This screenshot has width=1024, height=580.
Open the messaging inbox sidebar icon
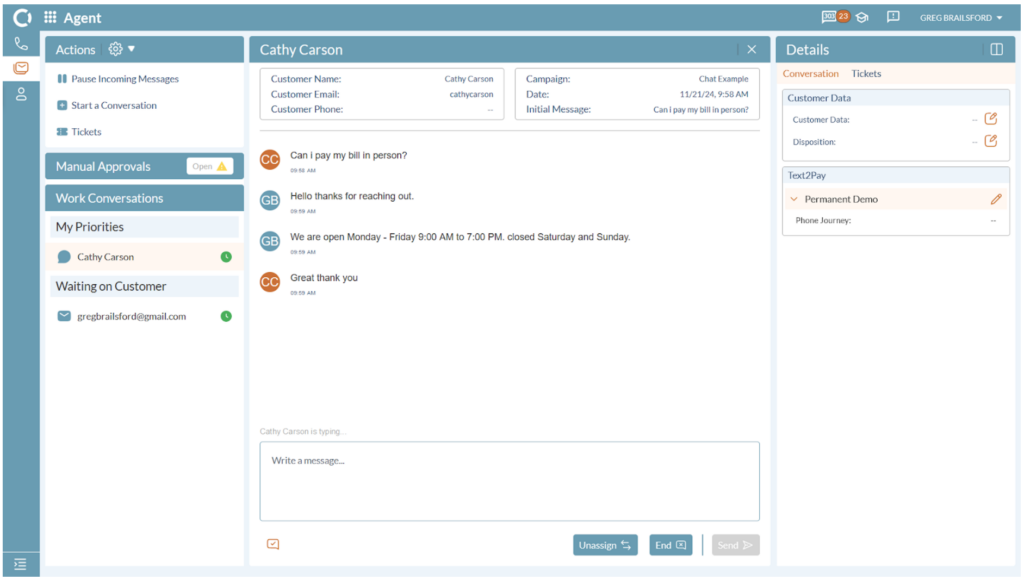point(21,68)
